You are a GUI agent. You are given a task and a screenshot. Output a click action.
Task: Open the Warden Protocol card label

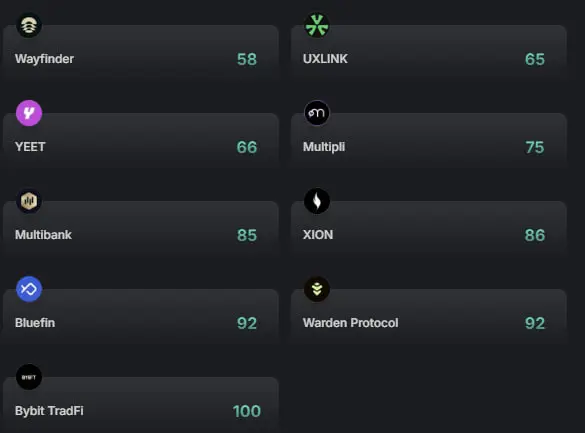(x=351, y=323)
